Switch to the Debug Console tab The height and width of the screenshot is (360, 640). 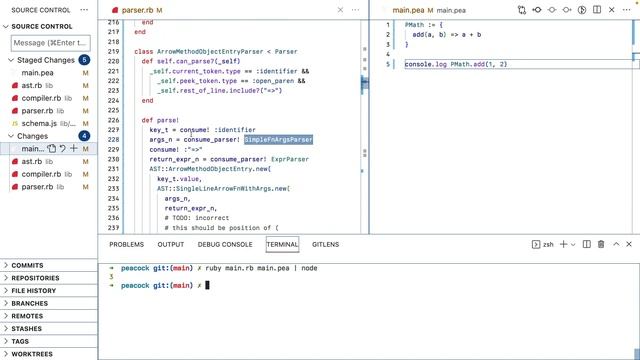pos(225,244)
